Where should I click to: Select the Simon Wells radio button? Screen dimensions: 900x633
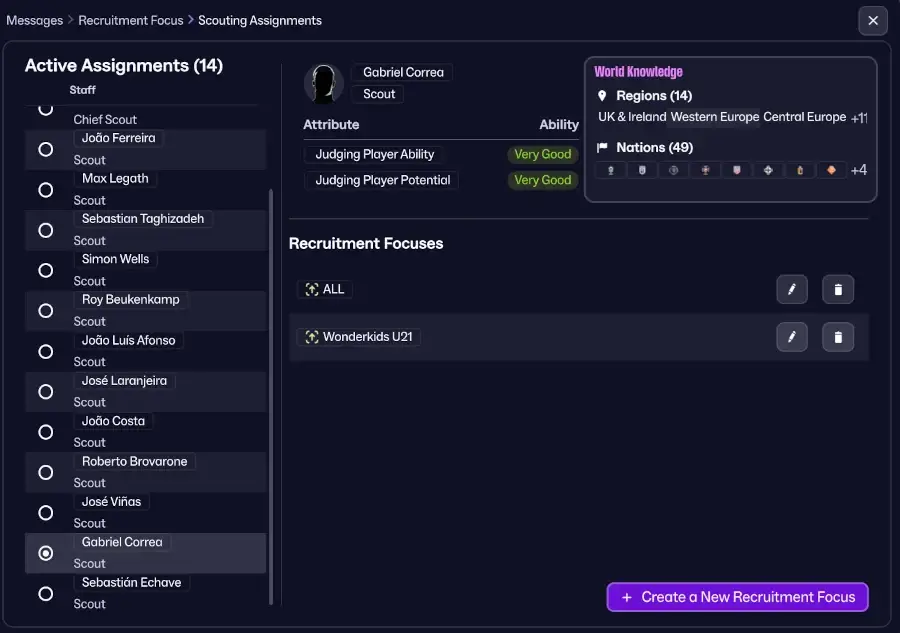(x=45, y=270)
